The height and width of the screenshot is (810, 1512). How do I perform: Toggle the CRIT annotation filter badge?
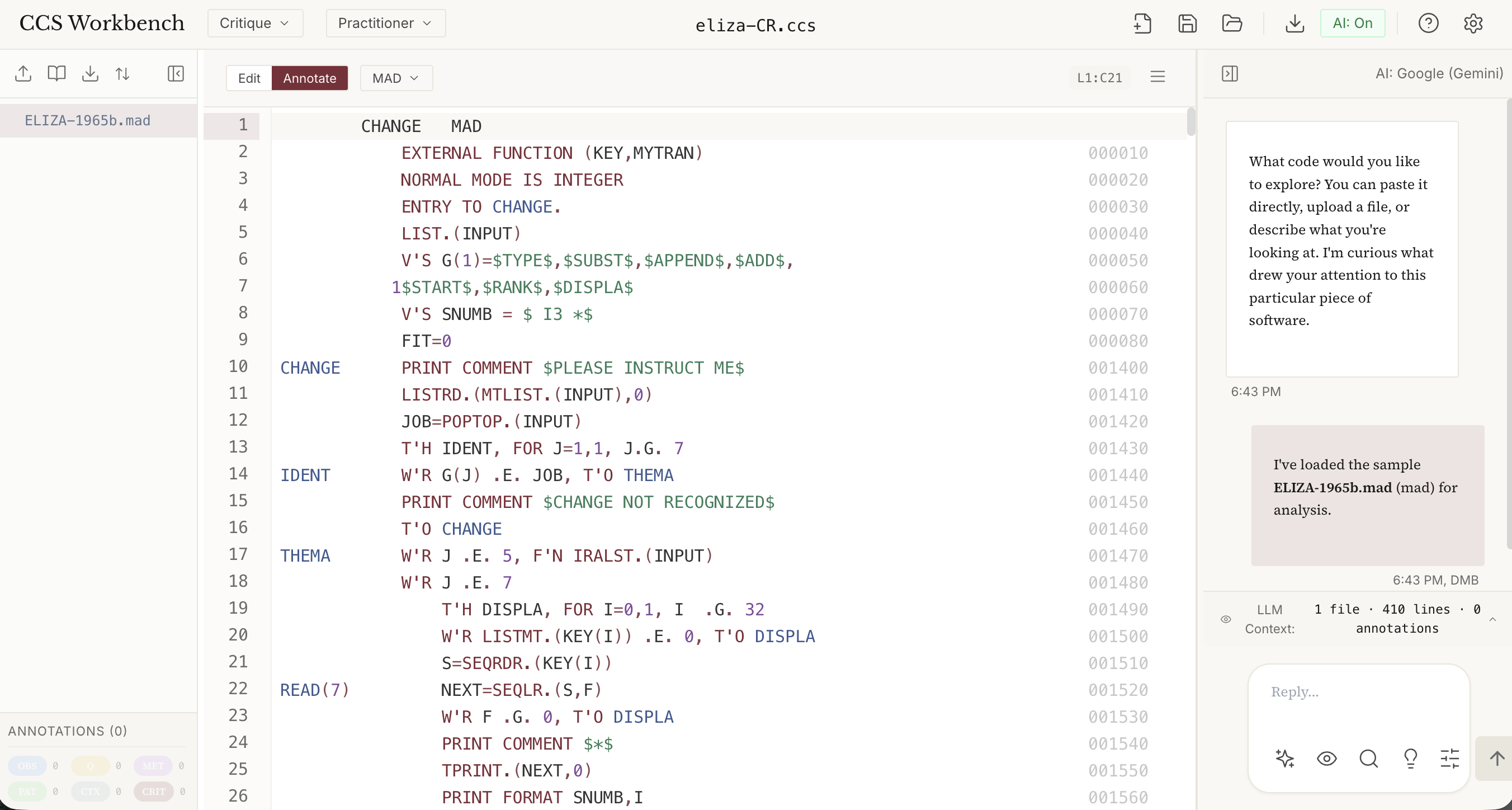153,791
